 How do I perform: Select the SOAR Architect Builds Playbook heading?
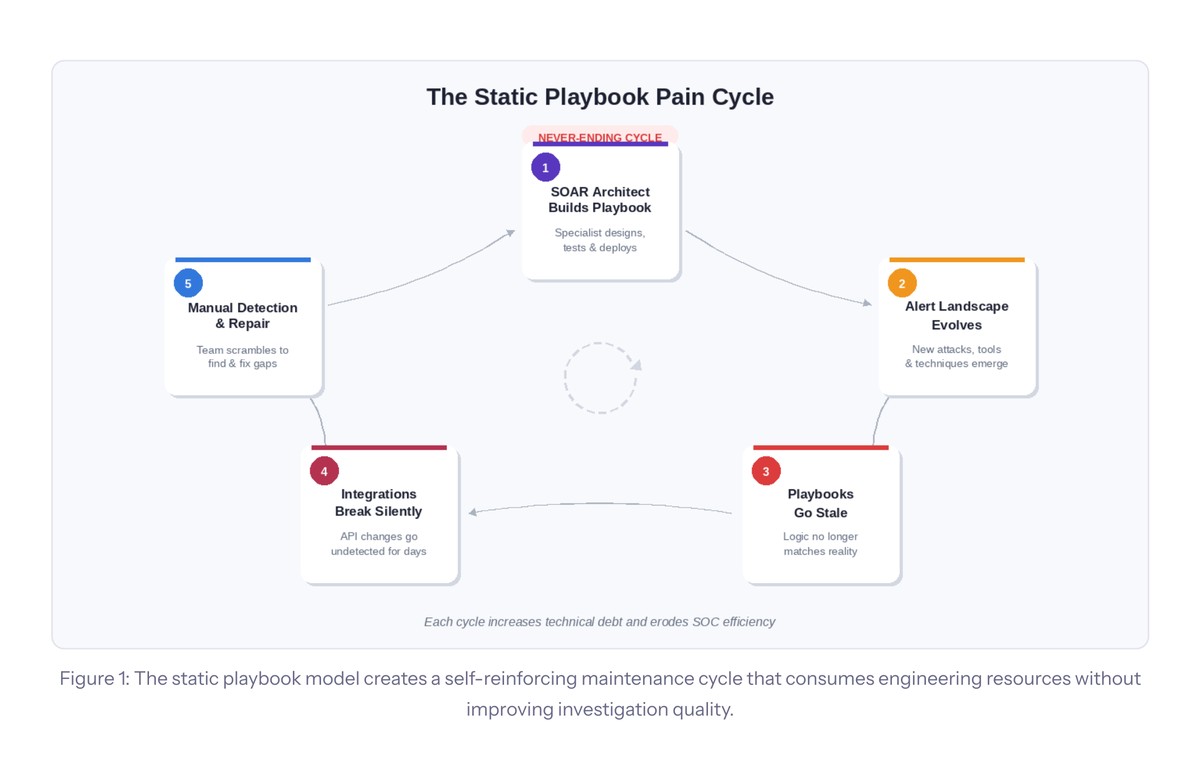pos(599,200)
